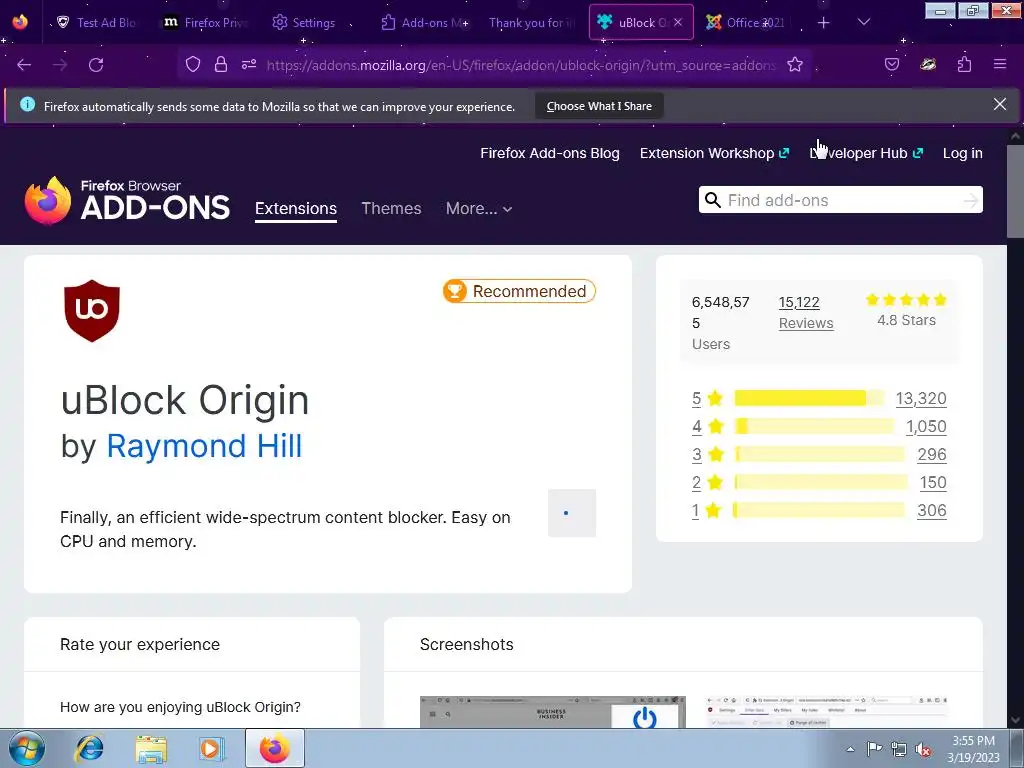Click the 4.8 Stars rating stars
The image size is (1024, 768).
click(906, 300)
